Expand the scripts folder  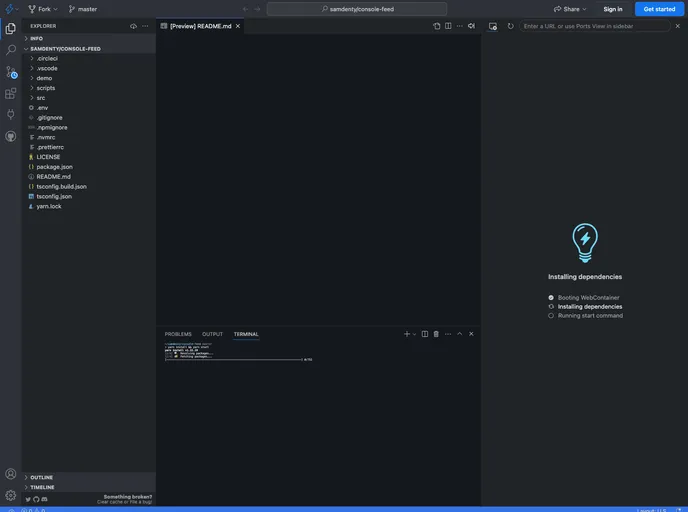(89, 88)
